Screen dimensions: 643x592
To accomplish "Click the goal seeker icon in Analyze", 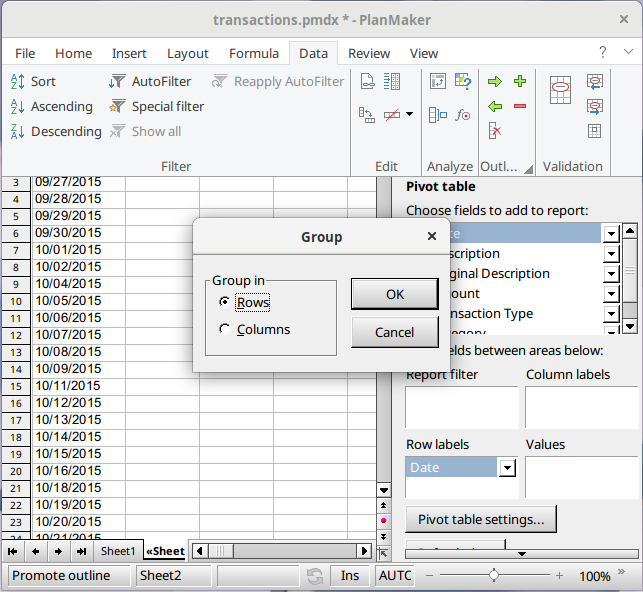I will tap(463, 115).
